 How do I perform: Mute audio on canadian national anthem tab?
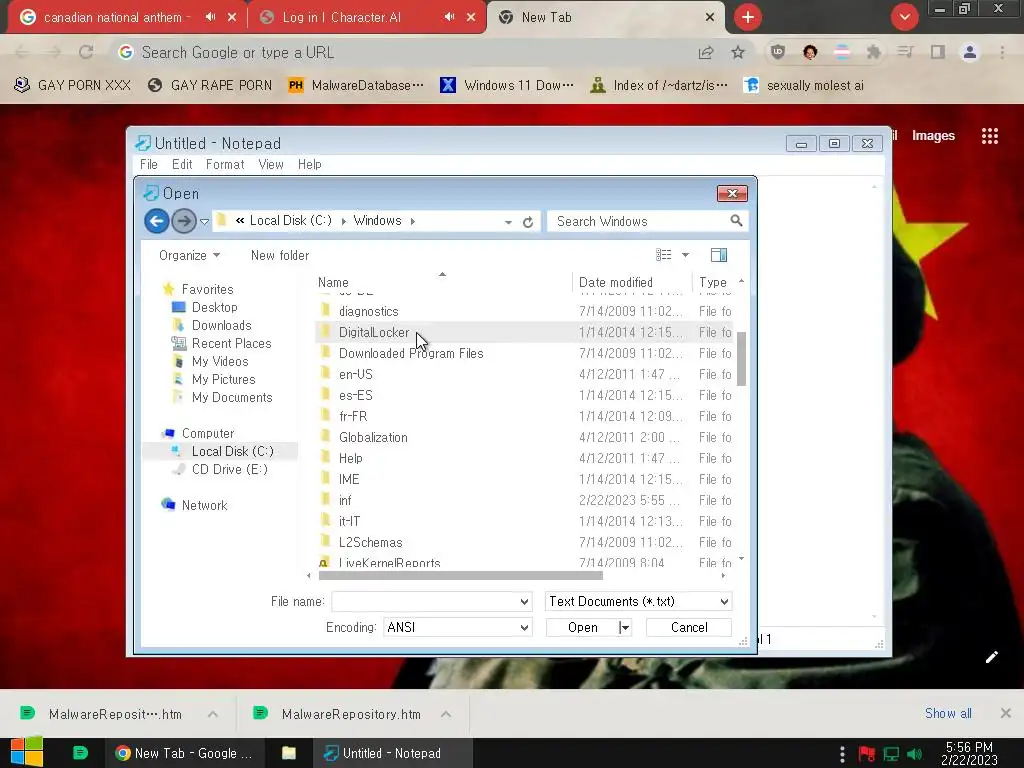click(x=210, y=17)
